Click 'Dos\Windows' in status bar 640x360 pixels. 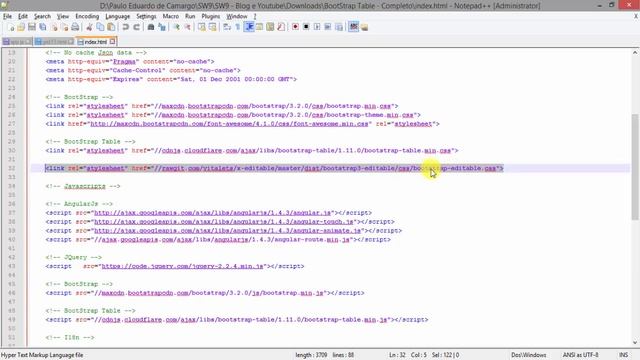click(x=529, y=355)
